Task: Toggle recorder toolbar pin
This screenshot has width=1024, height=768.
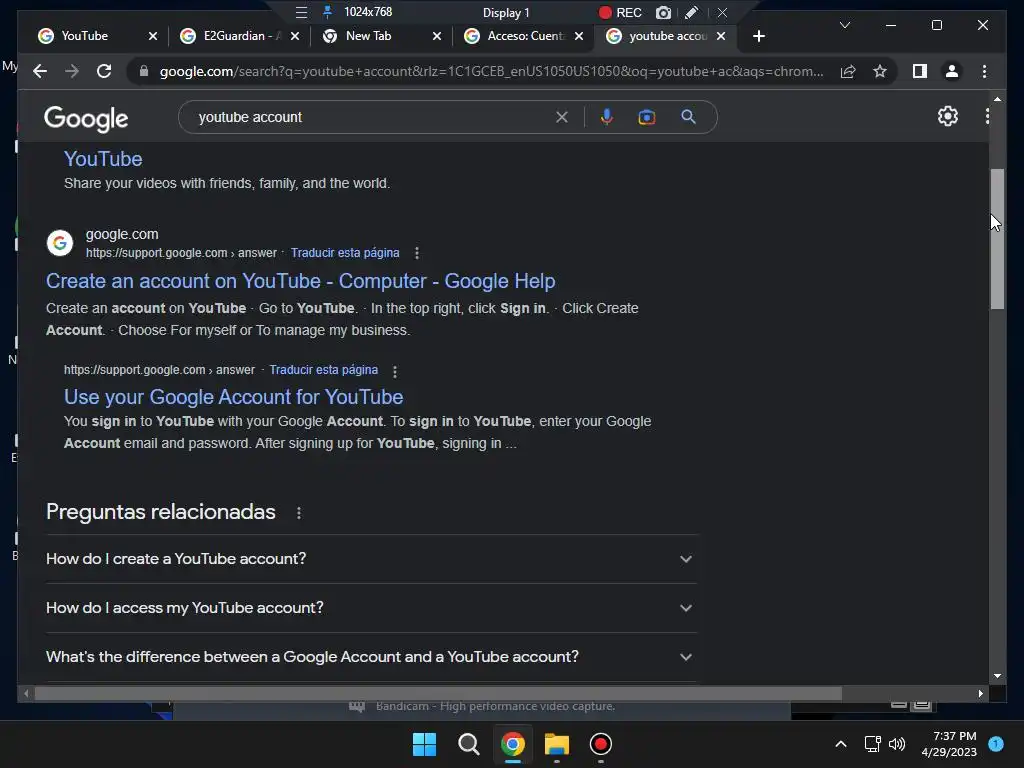Action: [x=327, y=12]
